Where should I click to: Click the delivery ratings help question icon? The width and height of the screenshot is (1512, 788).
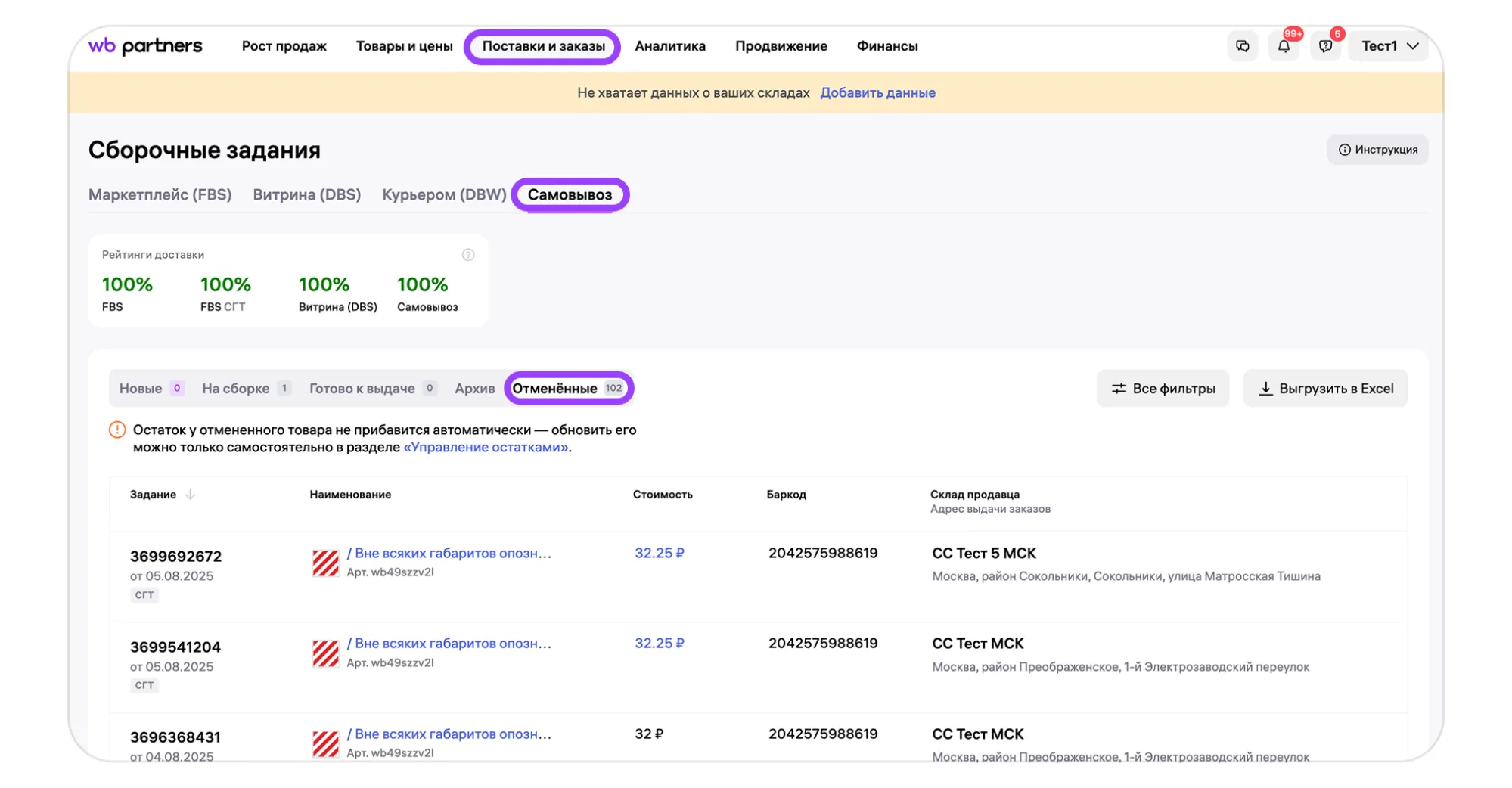coord(468,255)
